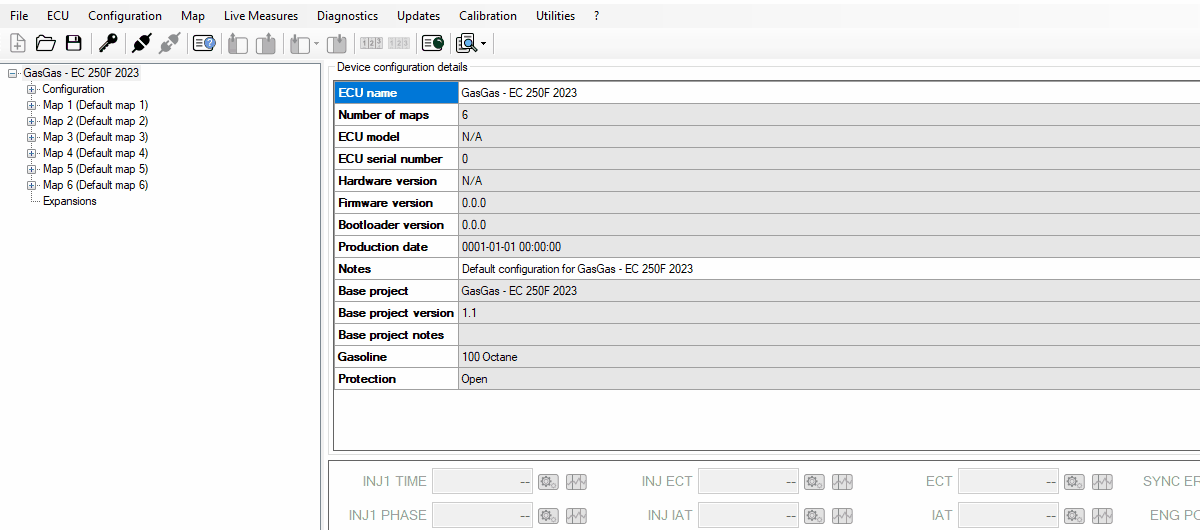Open the Live Measures menu
The image size is (1200, 530).
(260, 16)
